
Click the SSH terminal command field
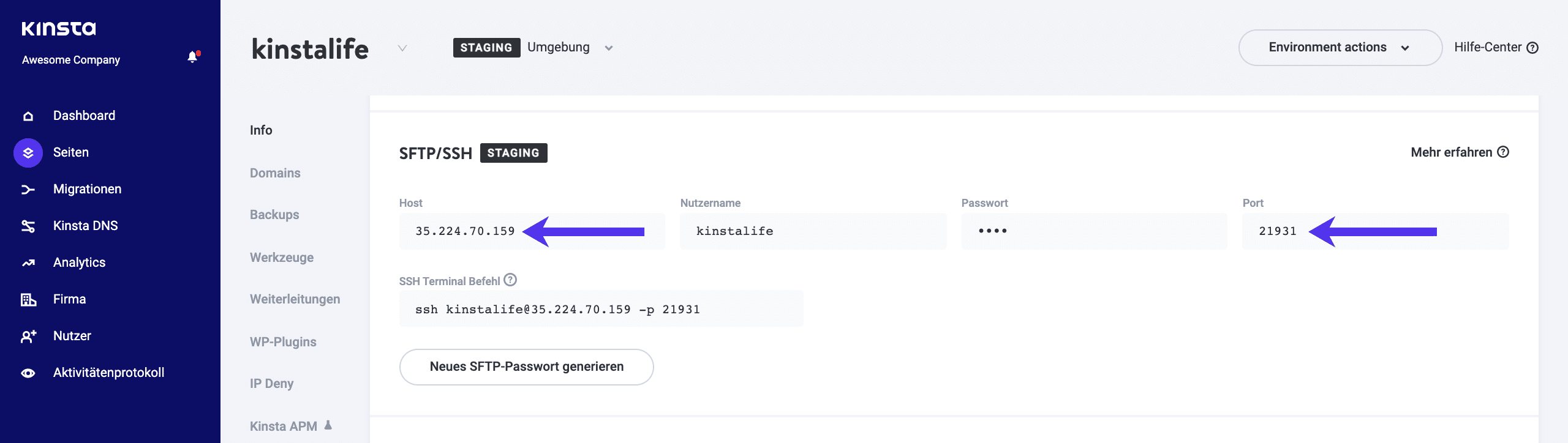[x=601, y=309]
